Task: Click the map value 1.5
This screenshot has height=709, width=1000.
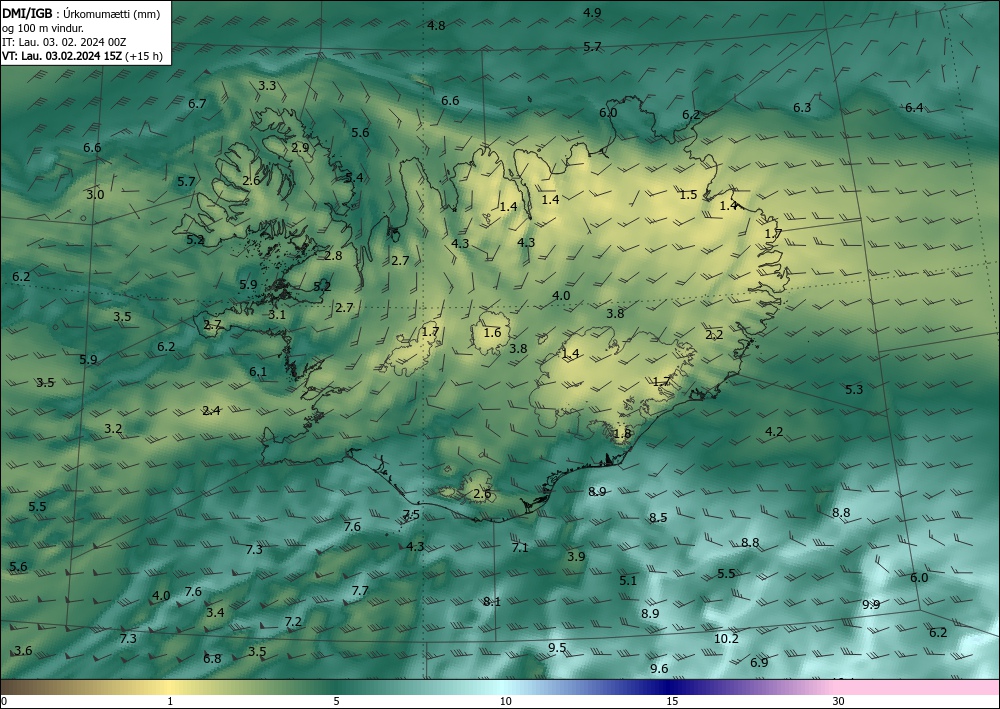Action: click(x=688, y=195)
